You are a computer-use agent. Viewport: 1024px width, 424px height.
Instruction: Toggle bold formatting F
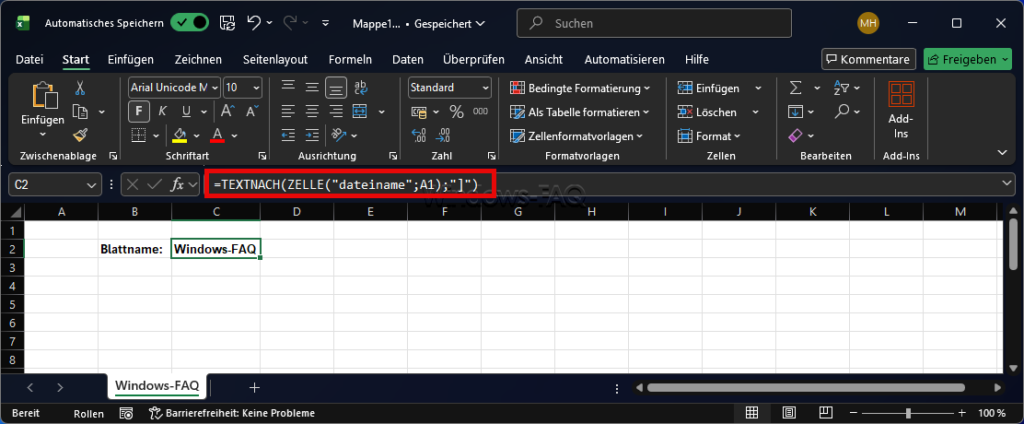tap(138, 111)
